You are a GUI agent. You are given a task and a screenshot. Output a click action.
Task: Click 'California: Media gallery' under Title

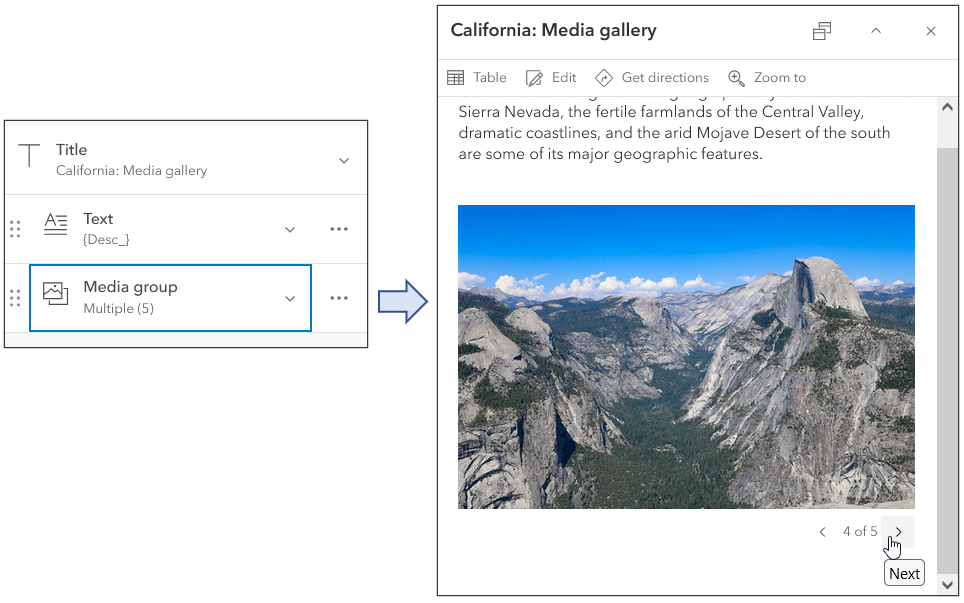coord(132,170)
